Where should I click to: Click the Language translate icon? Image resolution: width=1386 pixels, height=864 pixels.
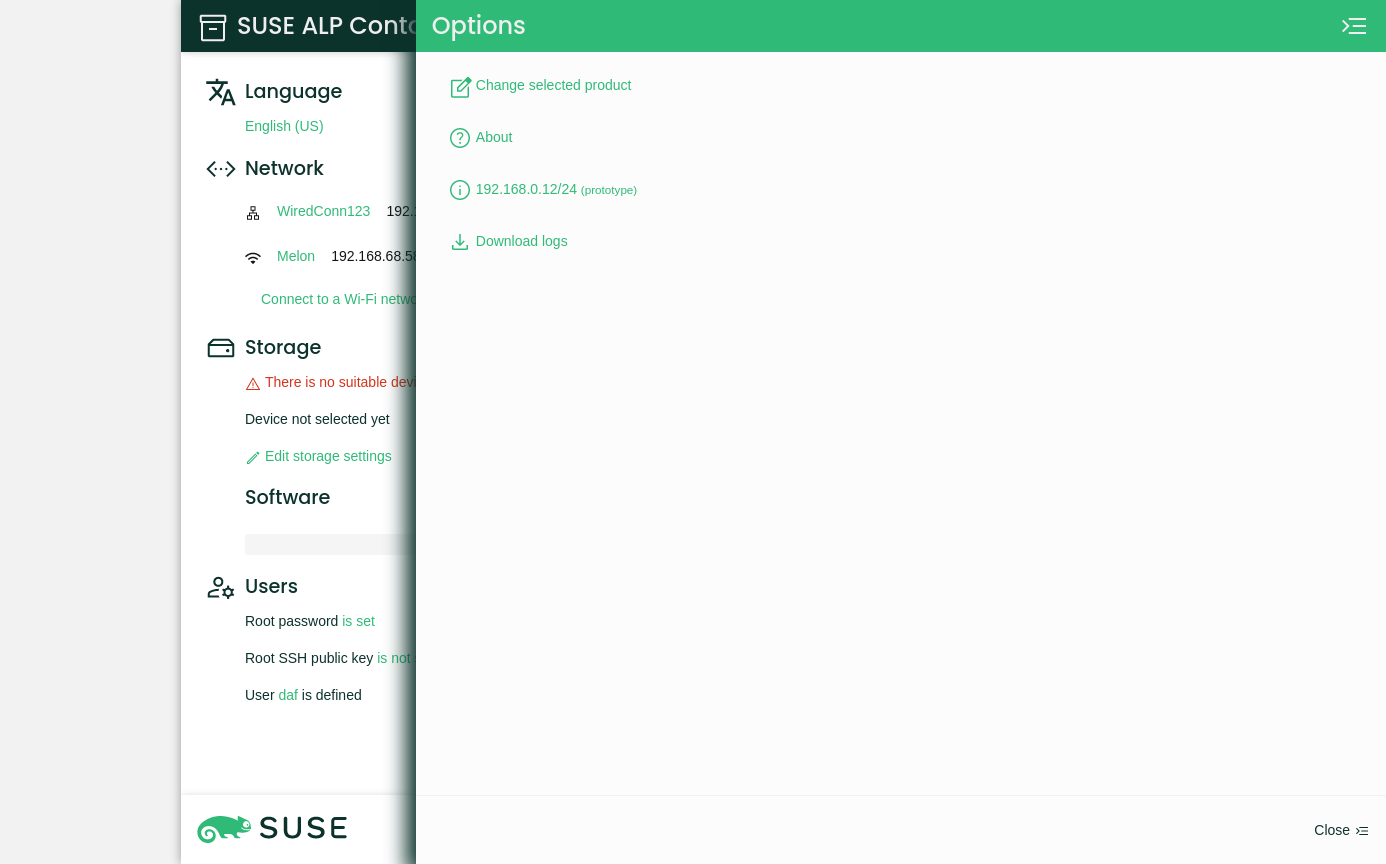pyautogui.click(x=220, y=92)
